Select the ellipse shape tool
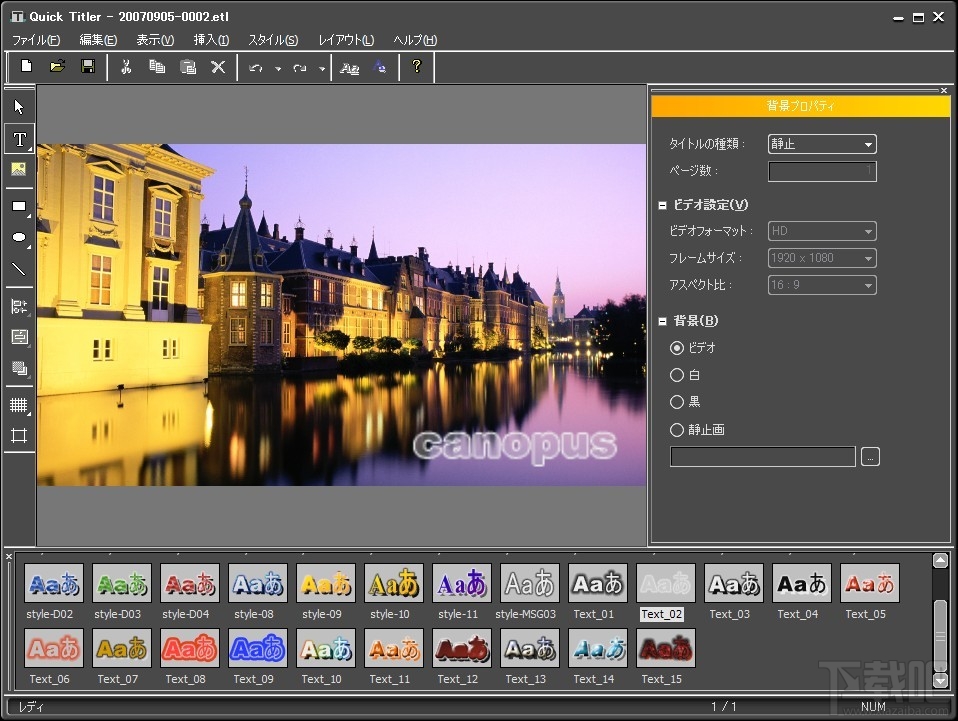The image size is (958, 721). pyautogui.click(x=18, y=237)
